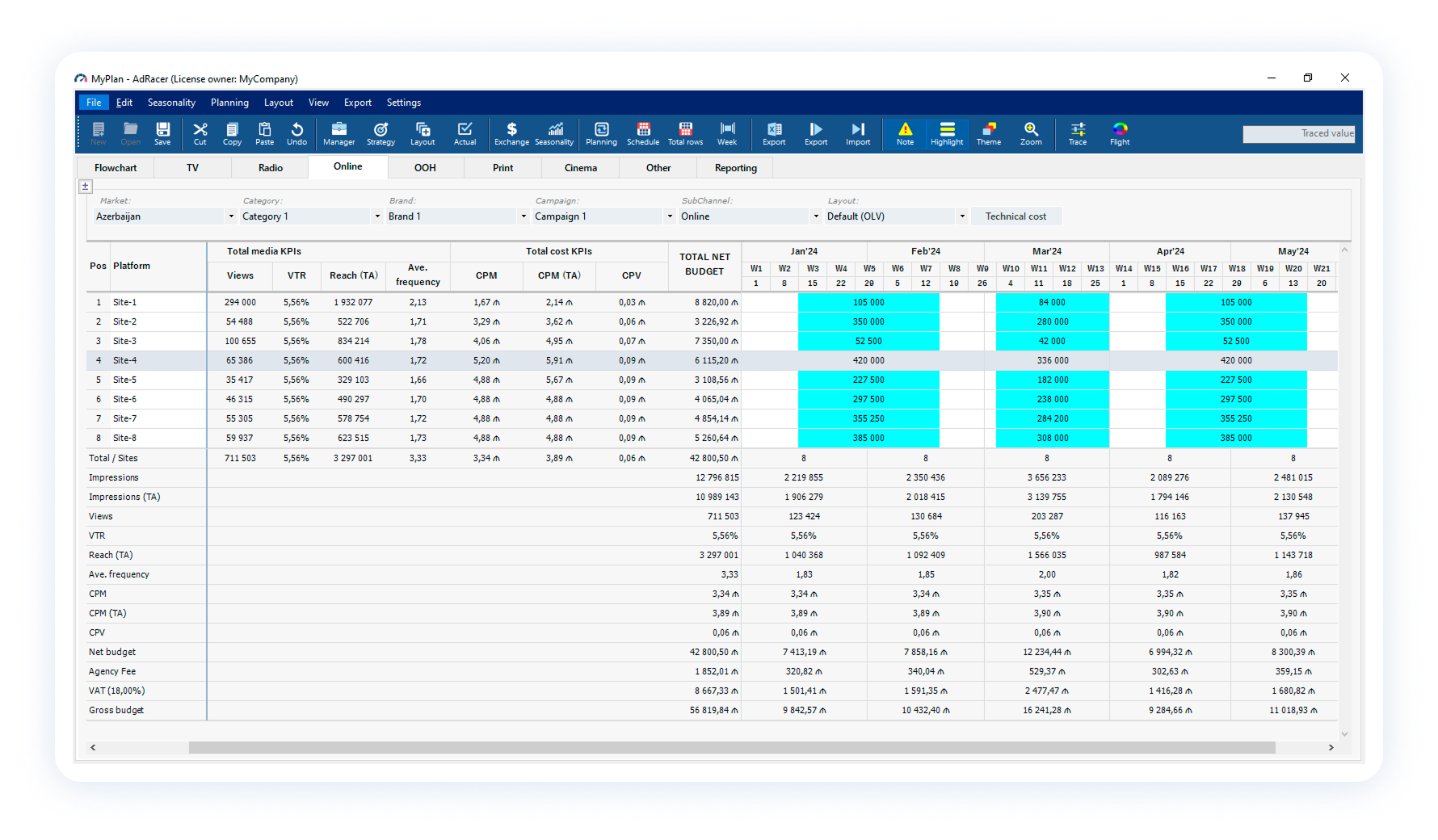Screen dimensions: 1438x840
Task: Click the Copy toolbar icon
Action: tap(232, 133)
